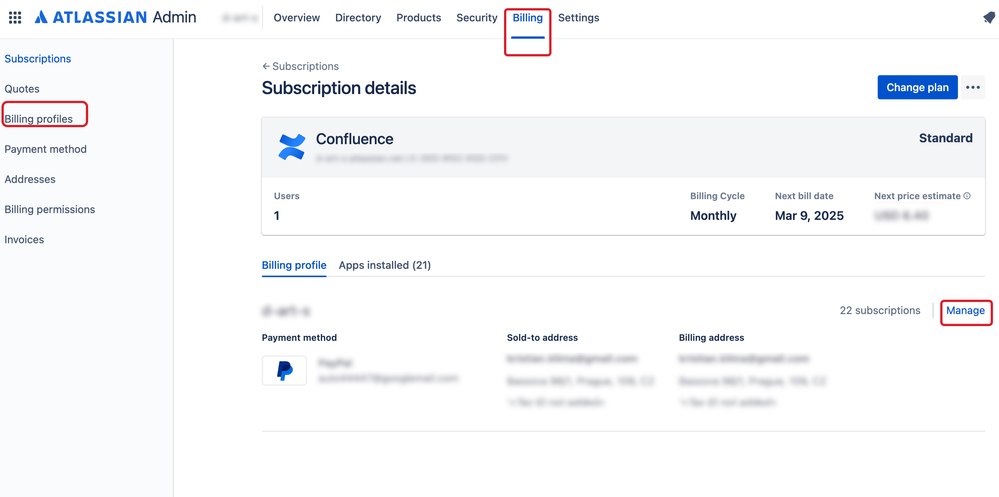Viewport: 999px width, 497px height.
Task: Click the Mar 9, 2025 bill date
Action: [x=809, y=216]
